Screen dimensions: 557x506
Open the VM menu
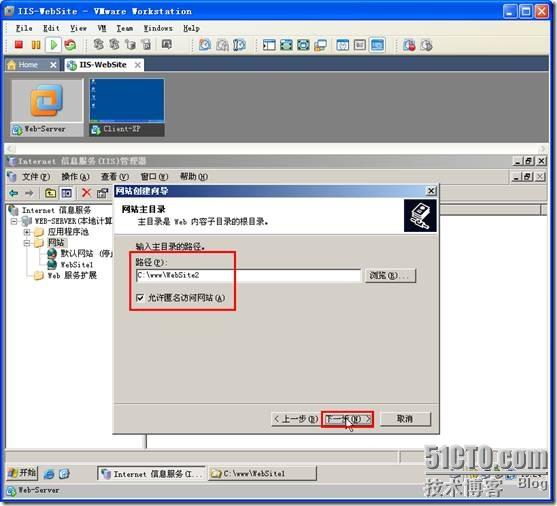[102, 28]
